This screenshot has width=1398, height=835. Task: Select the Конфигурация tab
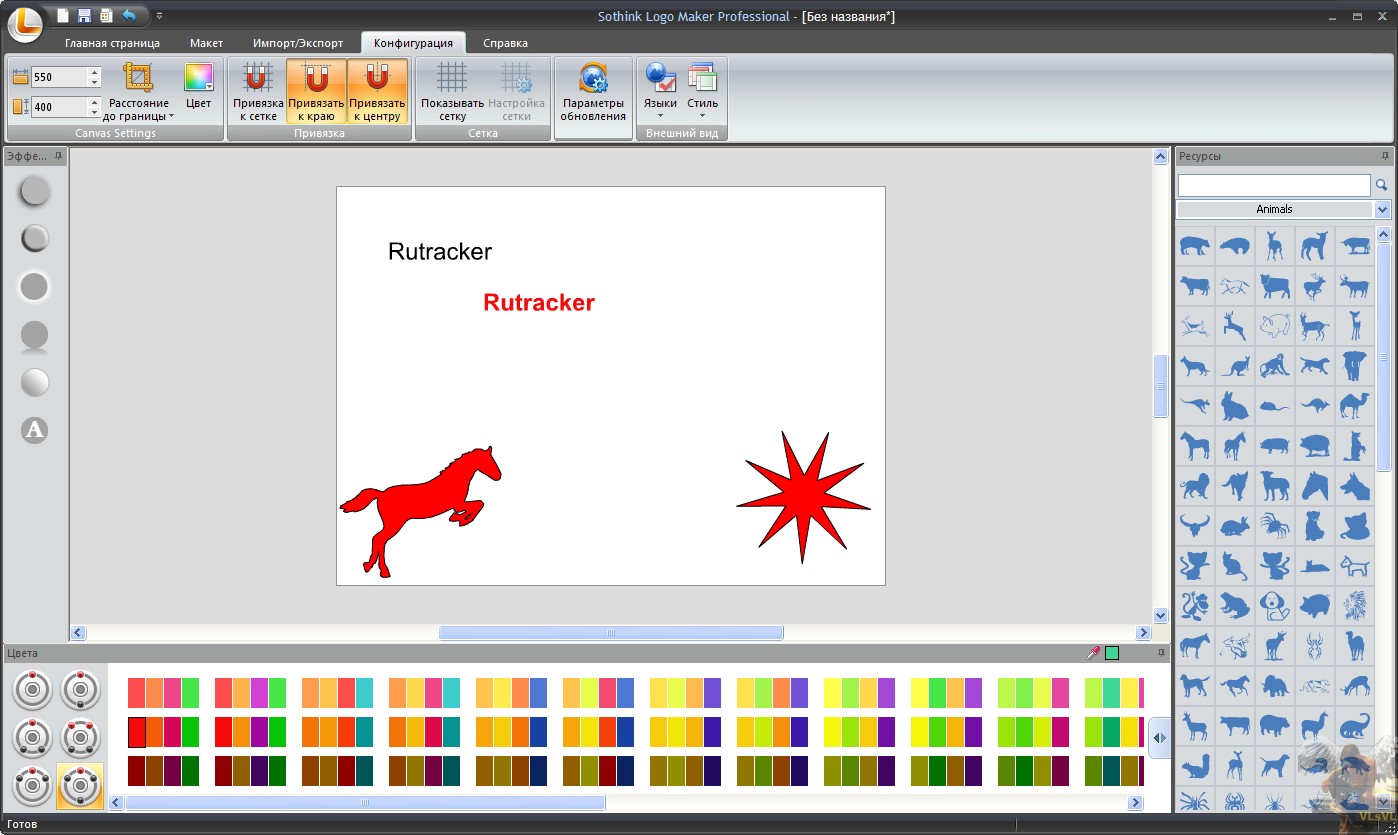click(413, 43)
